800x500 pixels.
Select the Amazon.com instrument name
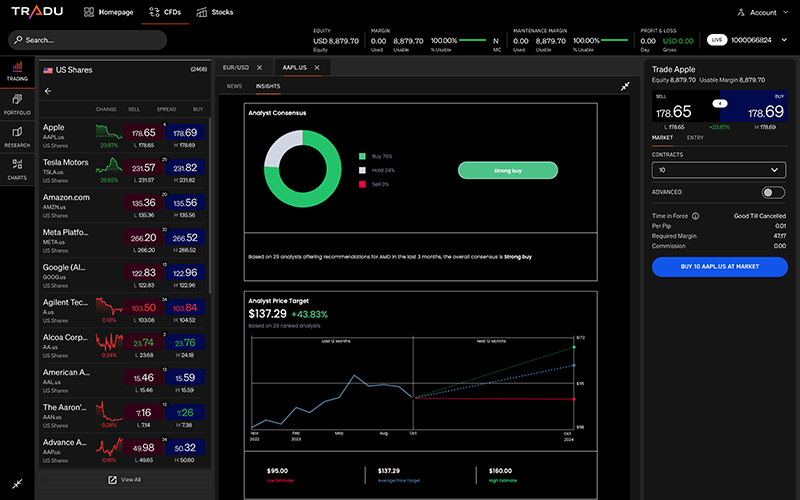66,197
